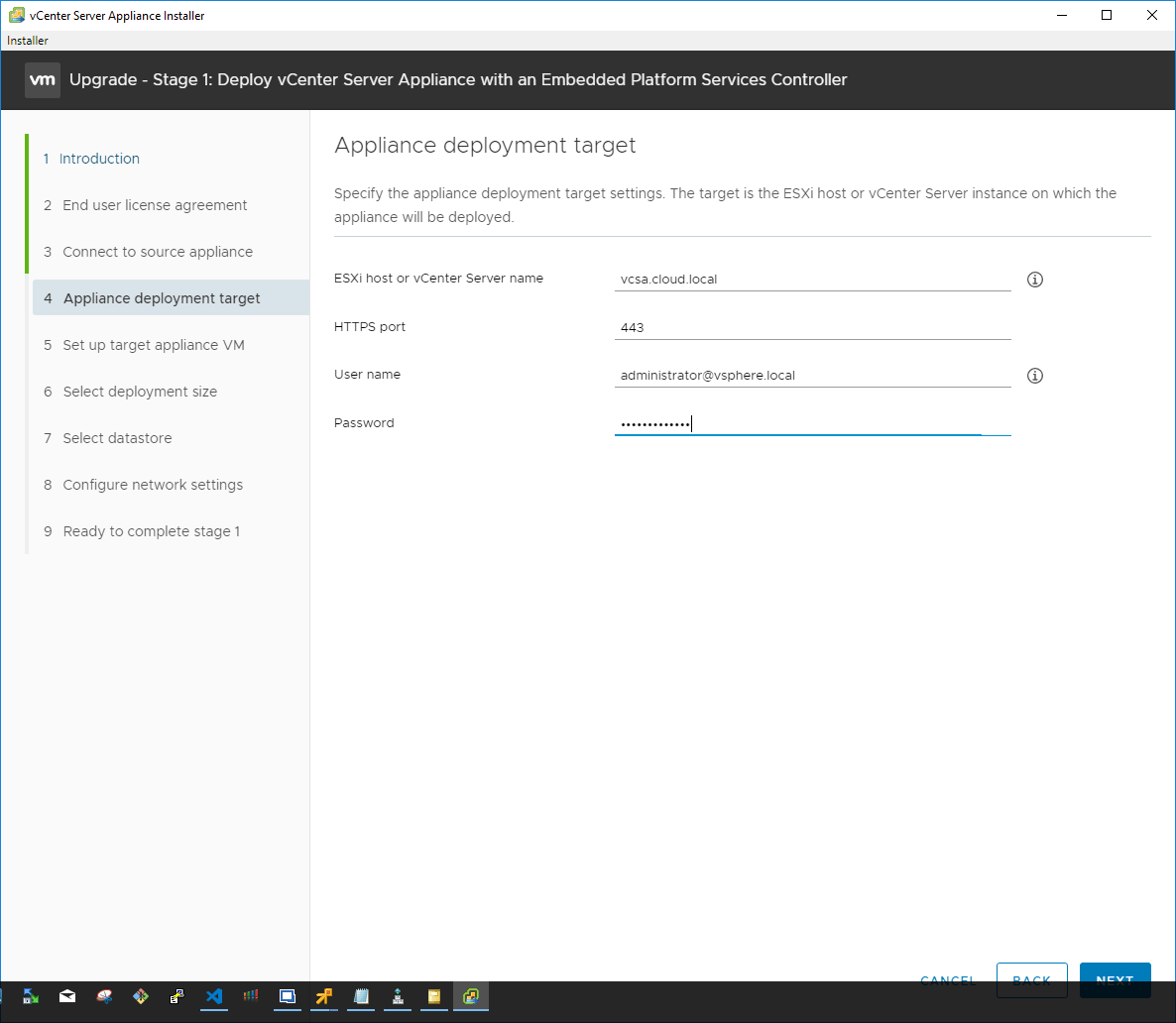Viewport: 1176px width, 1023px height.
Task: Launch Snipping Tool from taskbar
Action: [103, 996]
